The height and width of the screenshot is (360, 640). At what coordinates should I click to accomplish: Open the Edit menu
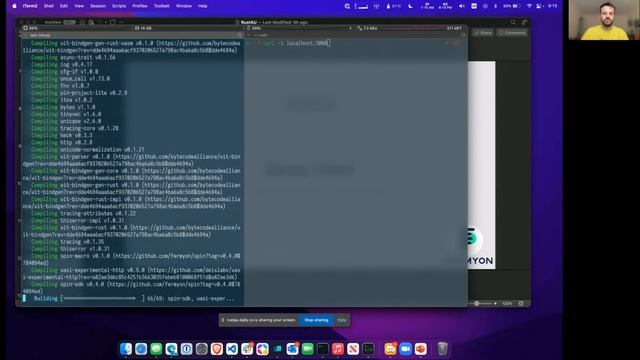64,6
